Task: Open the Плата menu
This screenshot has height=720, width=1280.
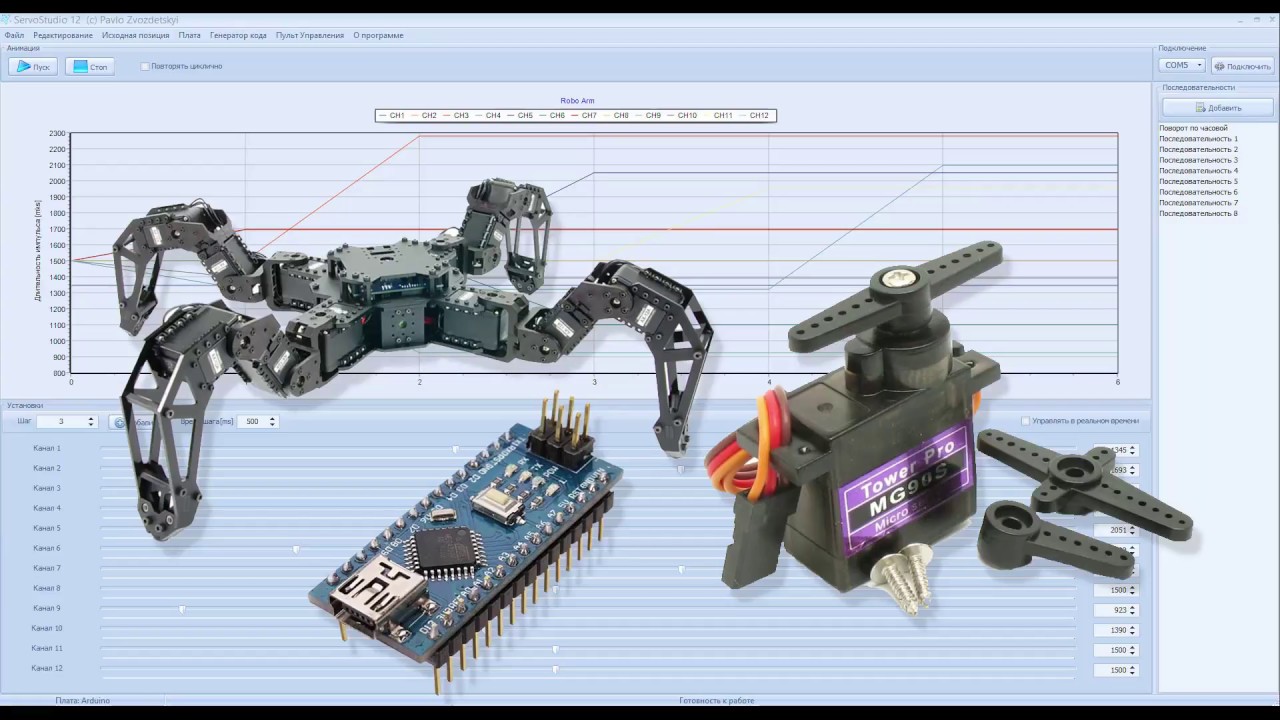Action: click(x=189, y=35)
